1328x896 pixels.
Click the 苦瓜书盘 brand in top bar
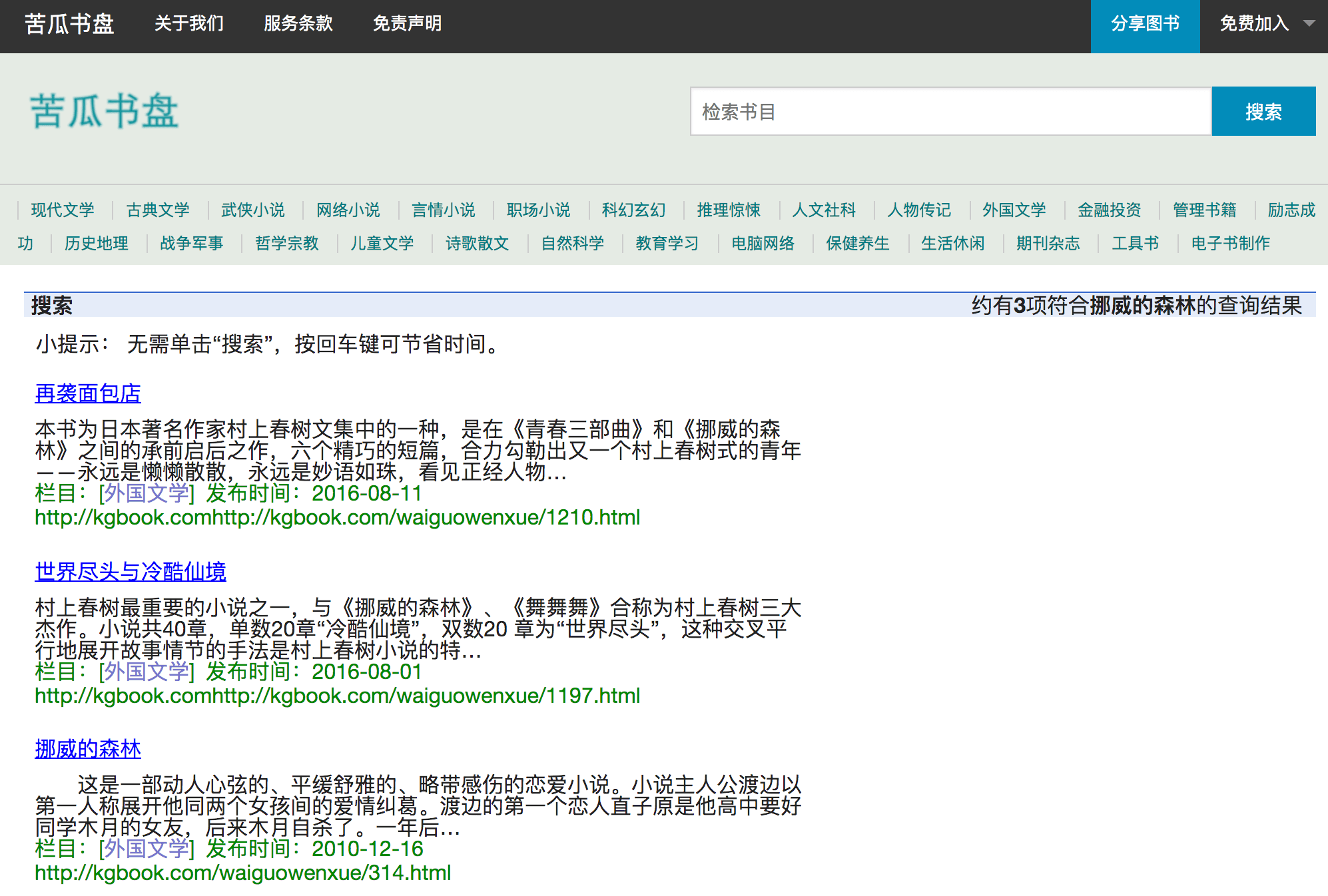point(70,24)
